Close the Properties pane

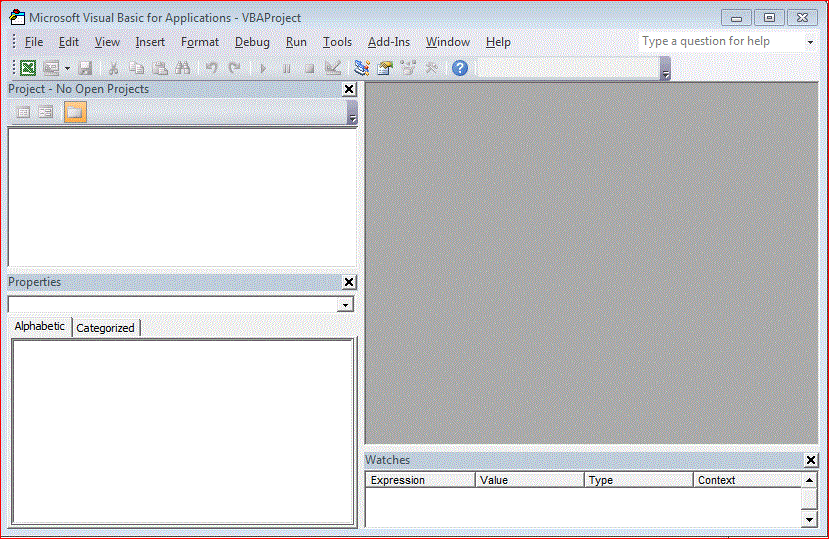point(349,282)
